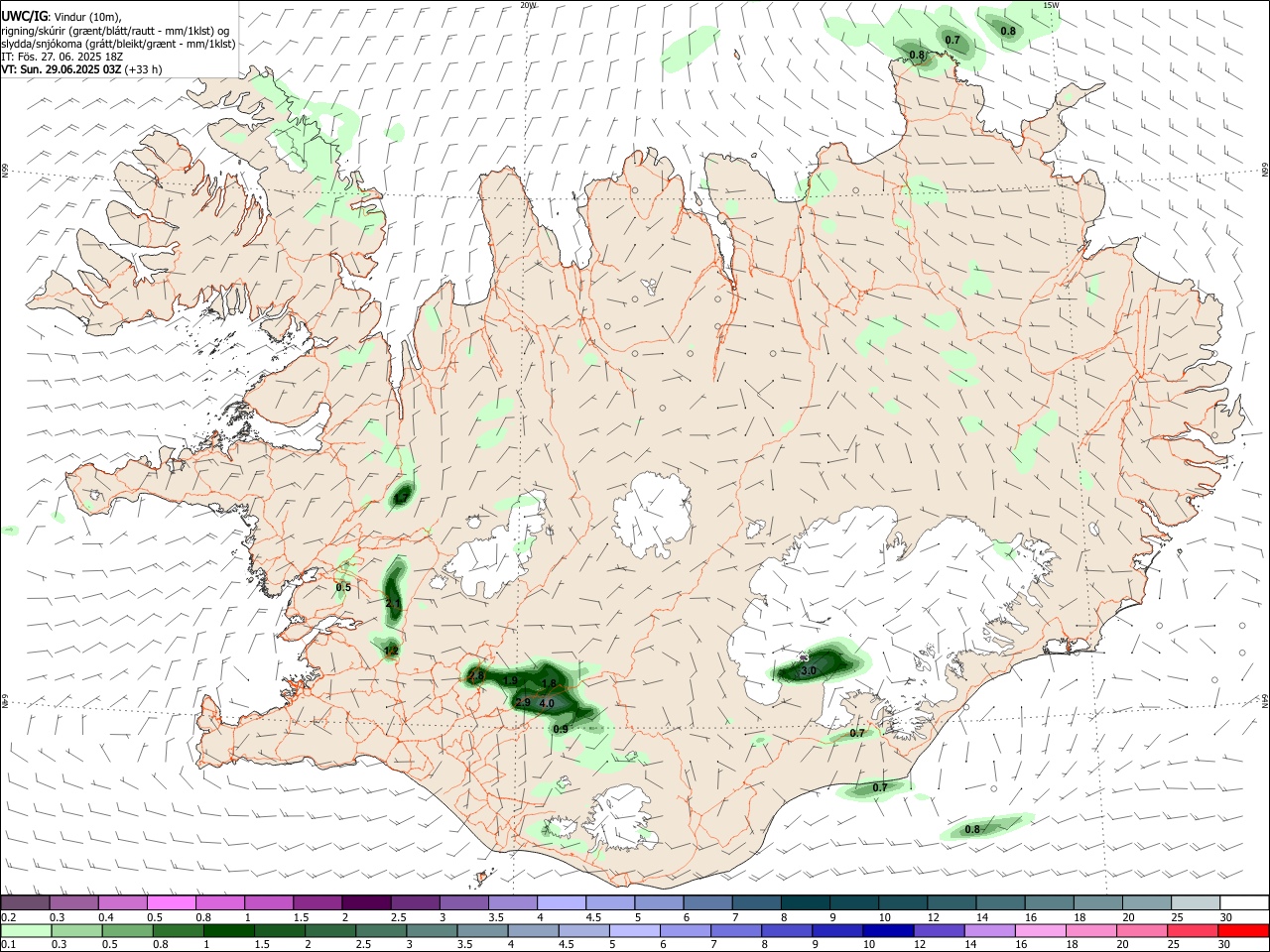
Task: Click the '1.8' precipitation value on the map
Action: pyautogui.click(x=550, y=684)
